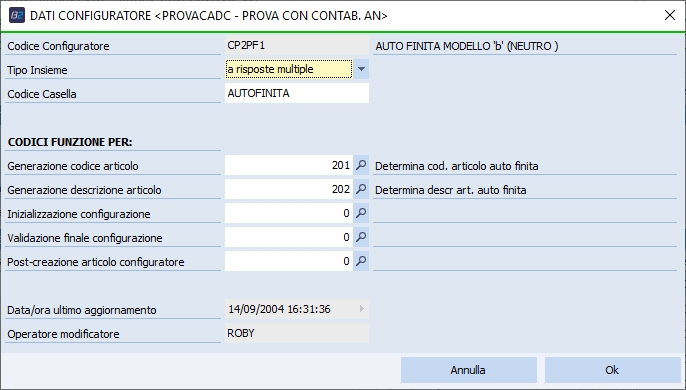Click the field containing value 201
The image size is (686, 390).
tap(289, 165)
